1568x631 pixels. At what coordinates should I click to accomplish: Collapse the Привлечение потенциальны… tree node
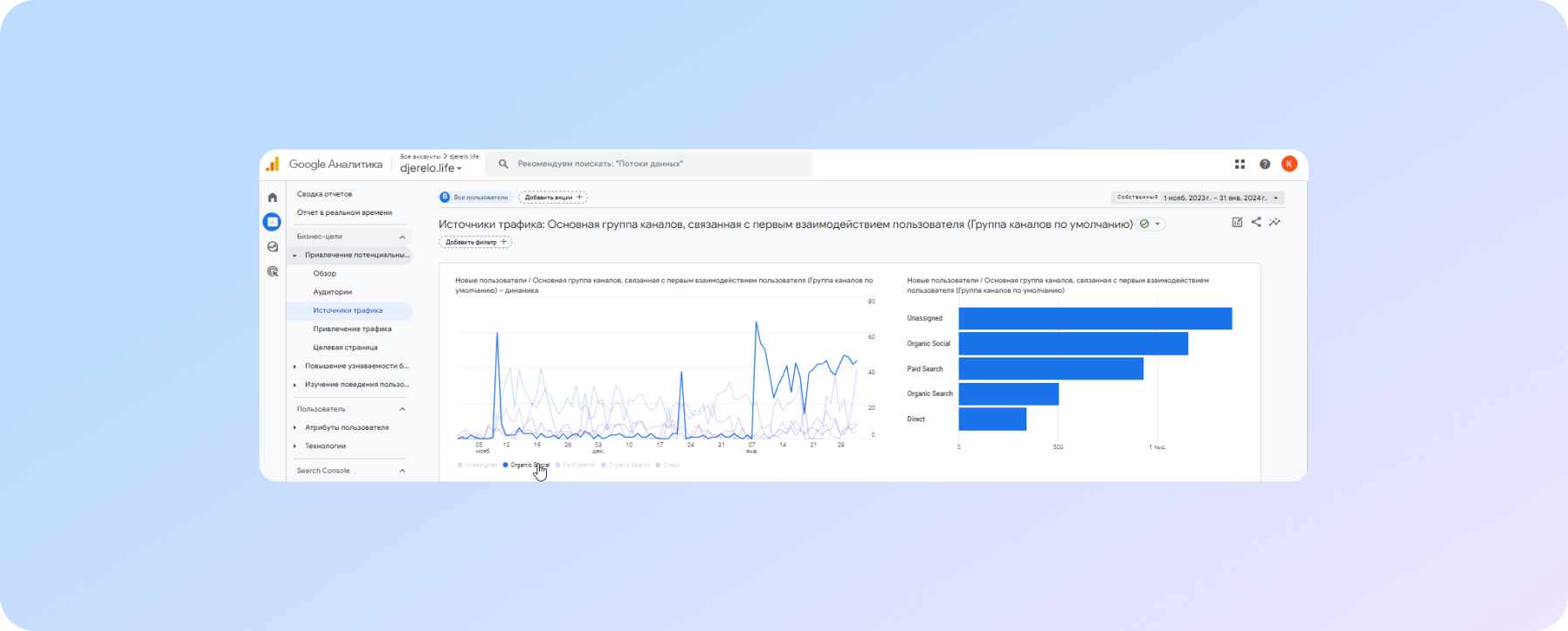295,255
